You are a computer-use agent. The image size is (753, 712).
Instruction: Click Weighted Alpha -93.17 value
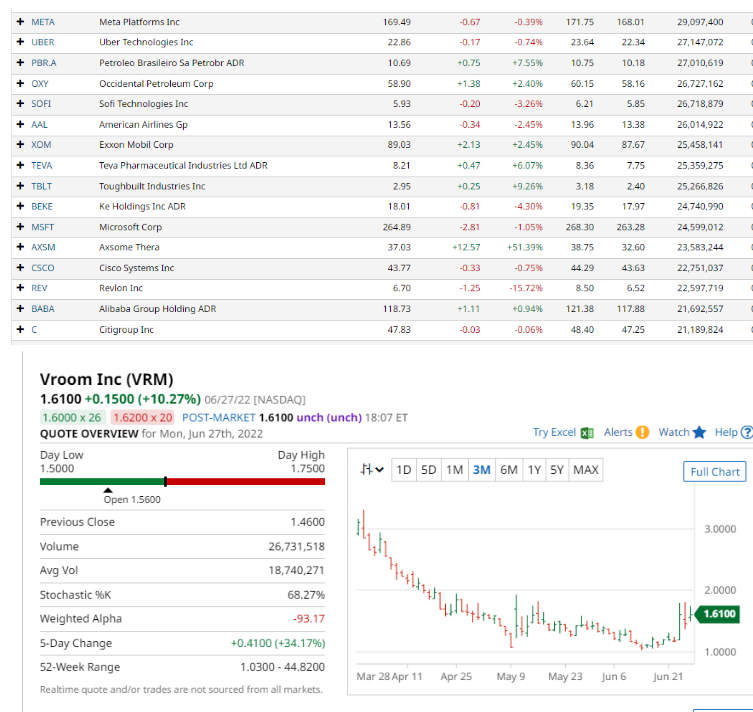tap(309, 618)
